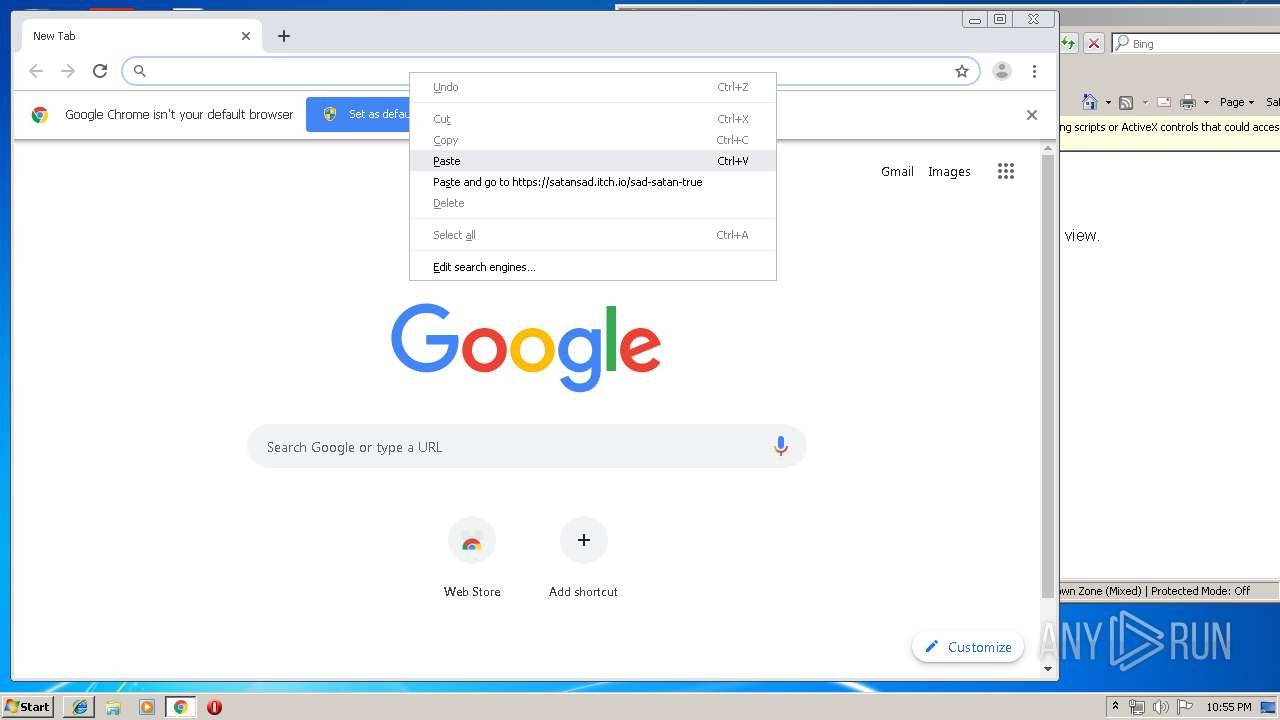Screen dimensions: 1280x720
Task: Click the Chrome taskbar icon
Action: pos(181,707)
